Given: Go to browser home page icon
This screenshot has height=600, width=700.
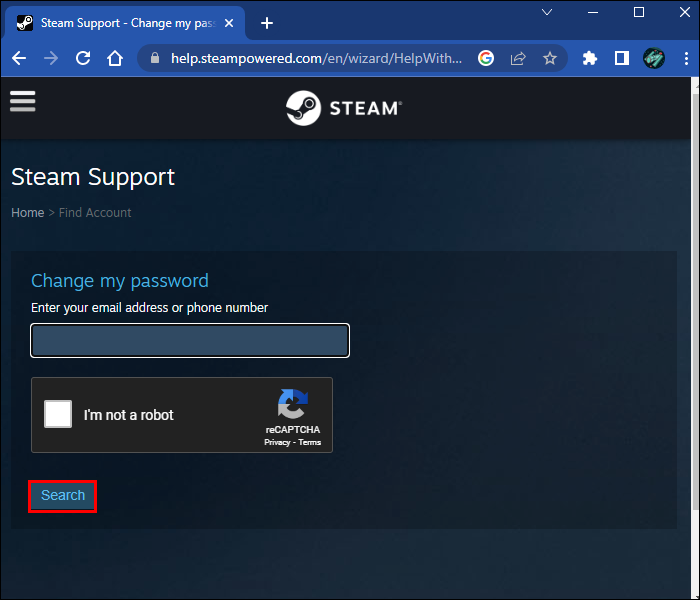Looking at the screenshot, I should [115, 58].
